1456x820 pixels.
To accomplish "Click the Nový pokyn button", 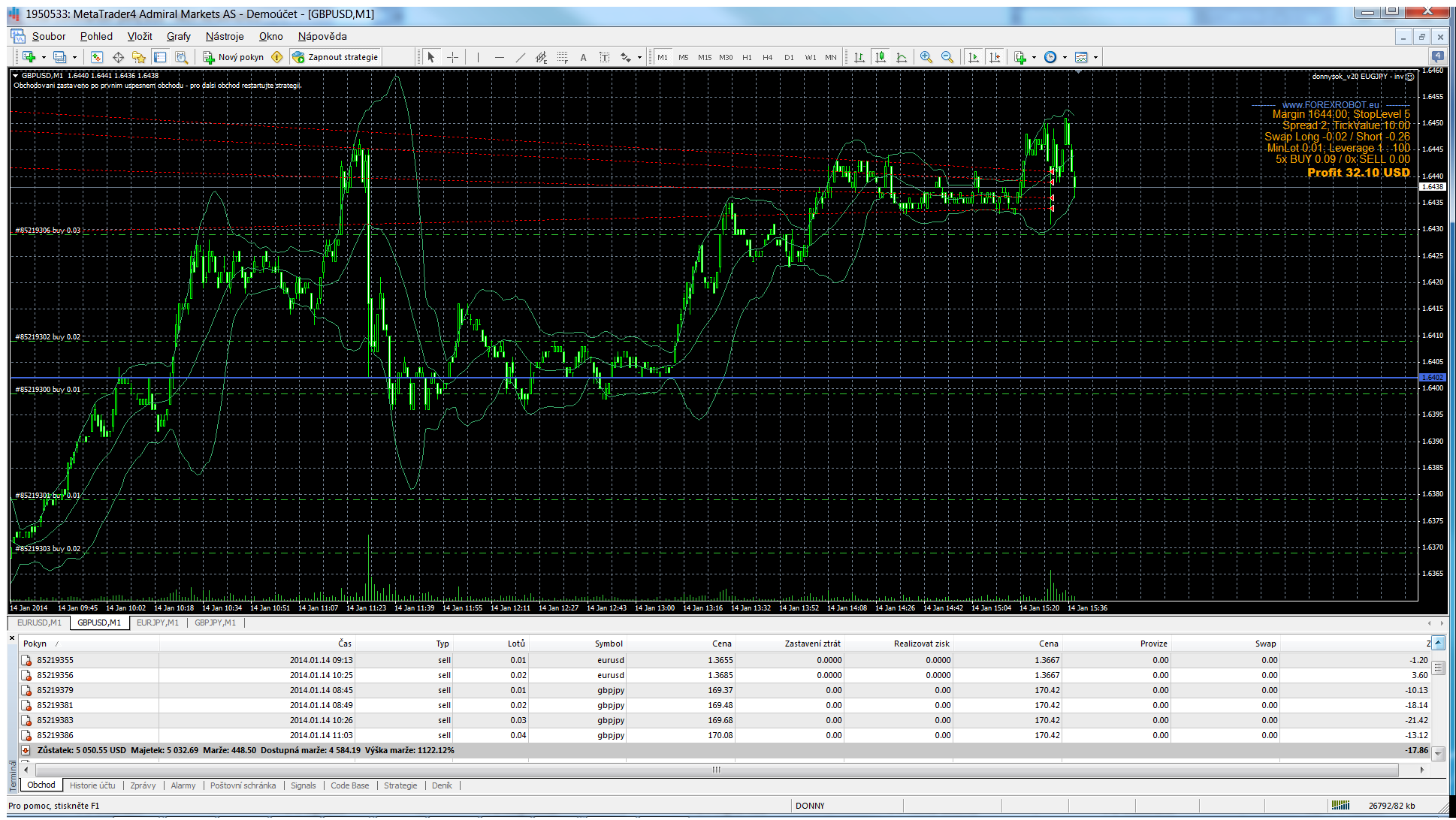I will (x=233, y=57).
